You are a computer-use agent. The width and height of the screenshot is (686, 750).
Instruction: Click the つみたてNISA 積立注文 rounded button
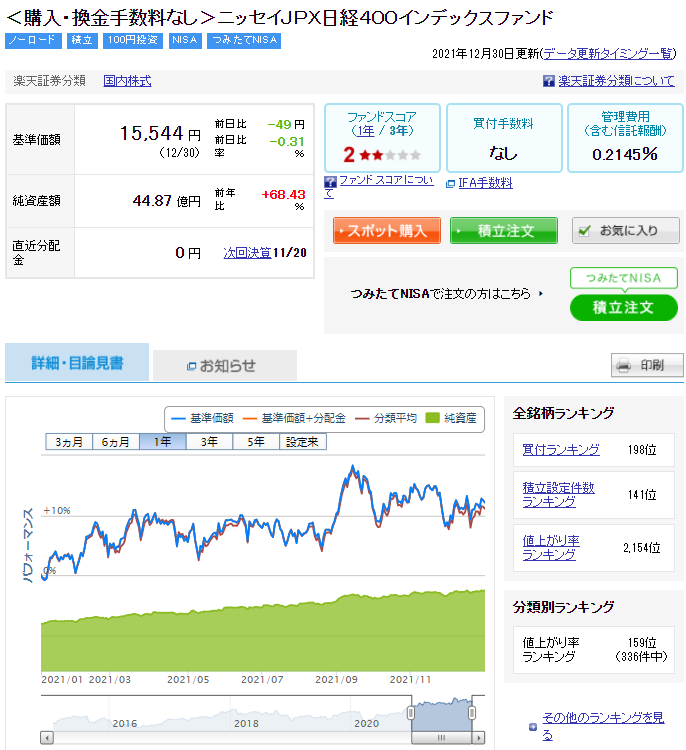[624, 308]
